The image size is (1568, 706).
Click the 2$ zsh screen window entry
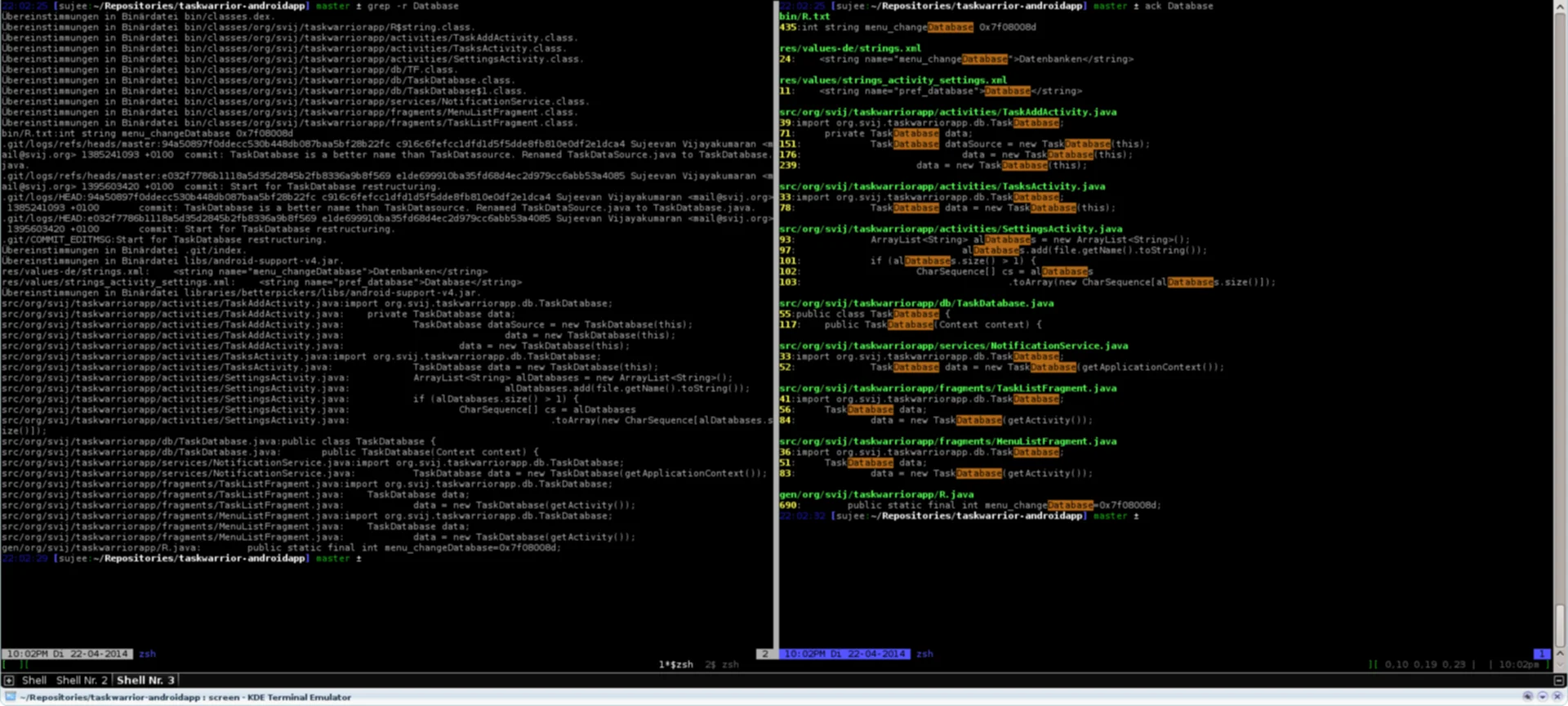[x=721, y=664]
